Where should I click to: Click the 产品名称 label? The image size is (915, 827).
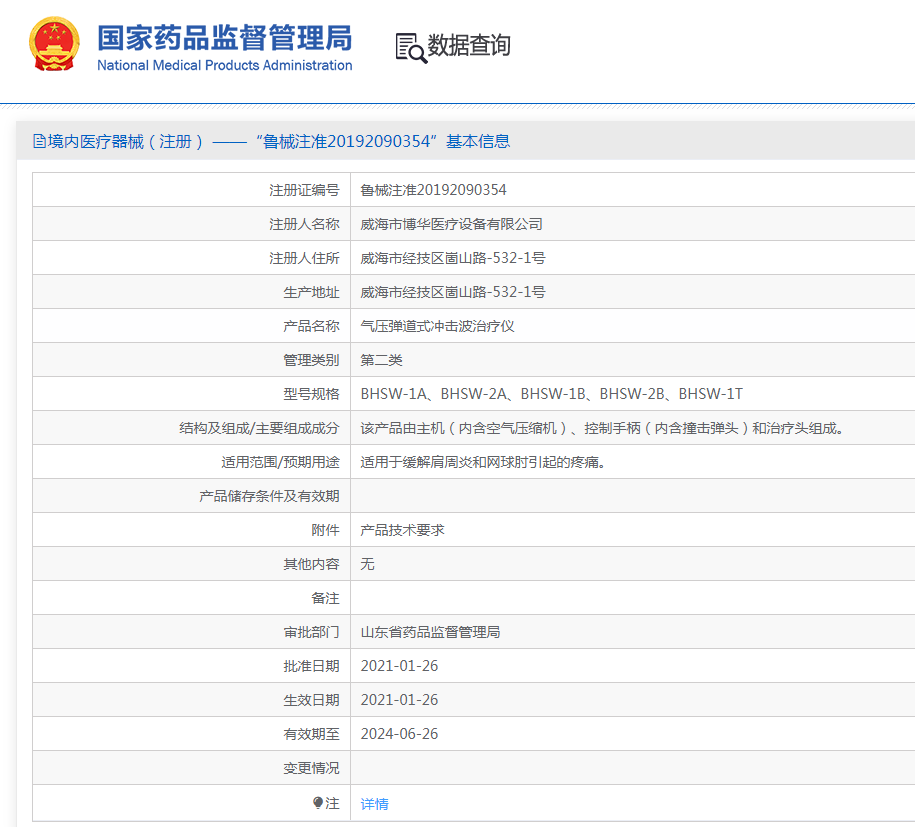click(311, 326)
